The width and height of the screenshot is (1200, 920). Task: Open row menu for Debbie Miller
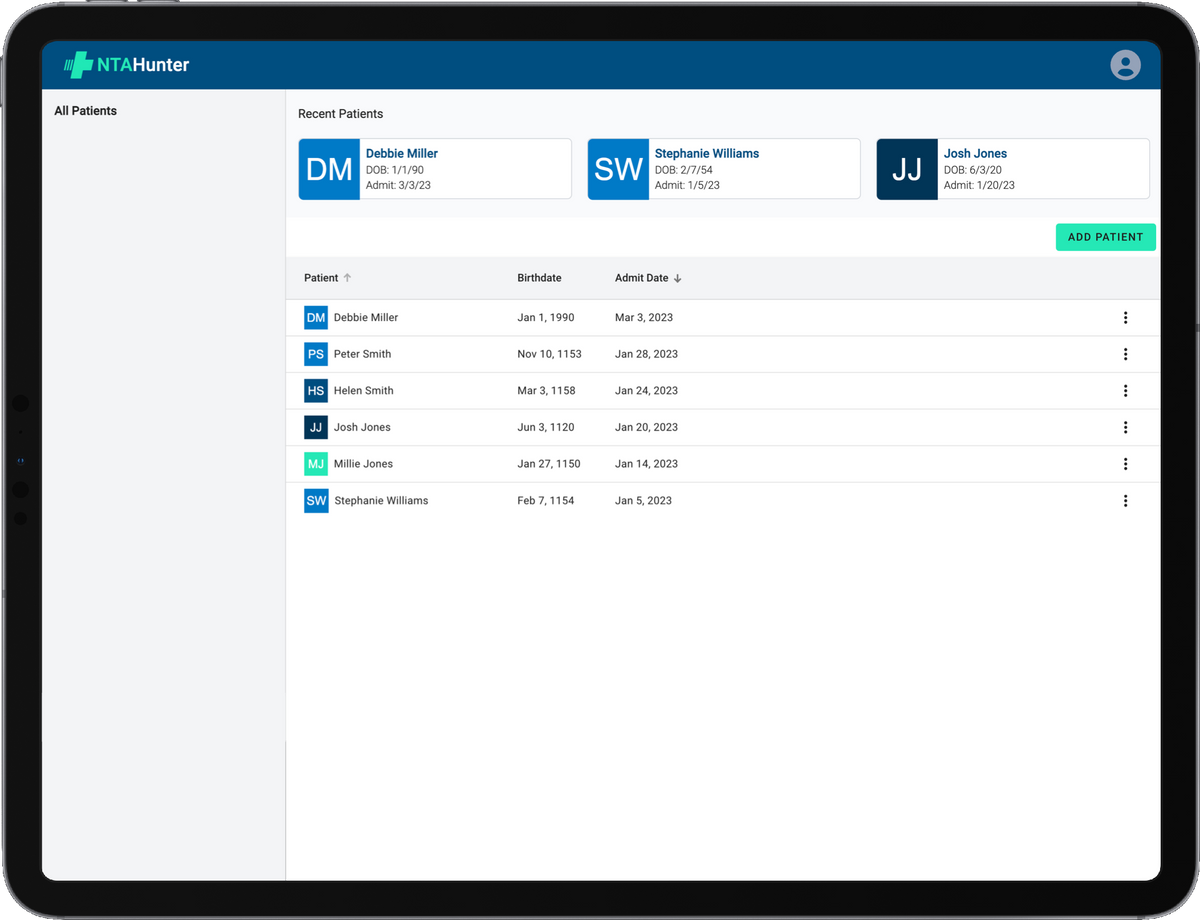click(x=1125, y=318)
